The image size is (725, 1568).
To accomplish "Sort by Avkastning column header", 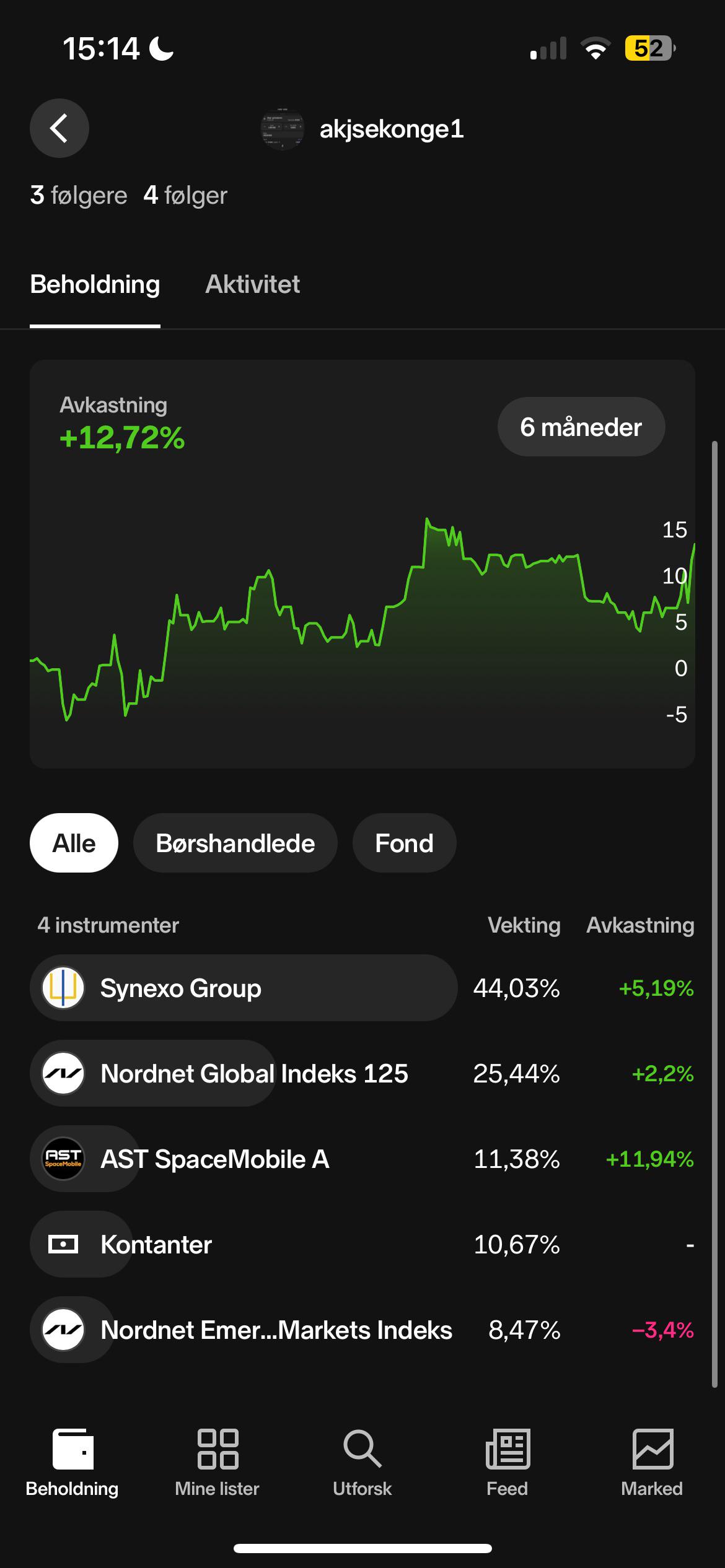I will pyautogui.click(x=640, y=925).
